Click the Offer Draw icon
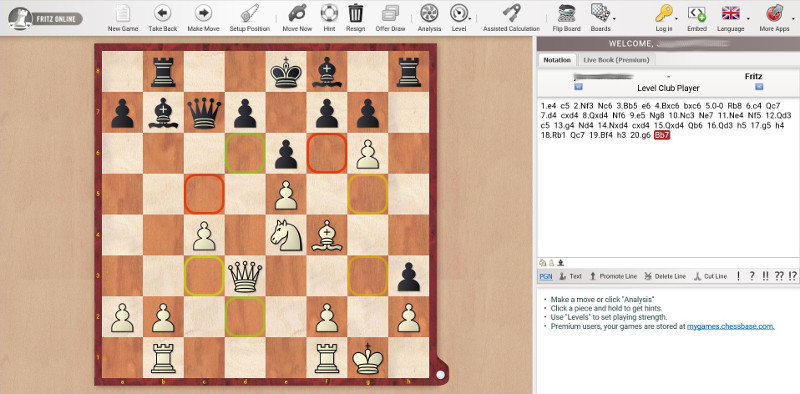Image resolution: width=800 pixels, height=394 pixels. click(x=390, y=13)
